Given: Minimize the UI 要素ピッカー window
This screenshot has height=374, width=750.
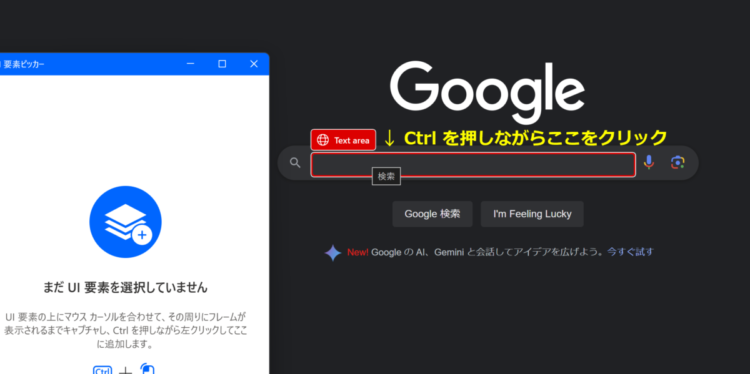Looking at the screenshot, I should (190, 64).
